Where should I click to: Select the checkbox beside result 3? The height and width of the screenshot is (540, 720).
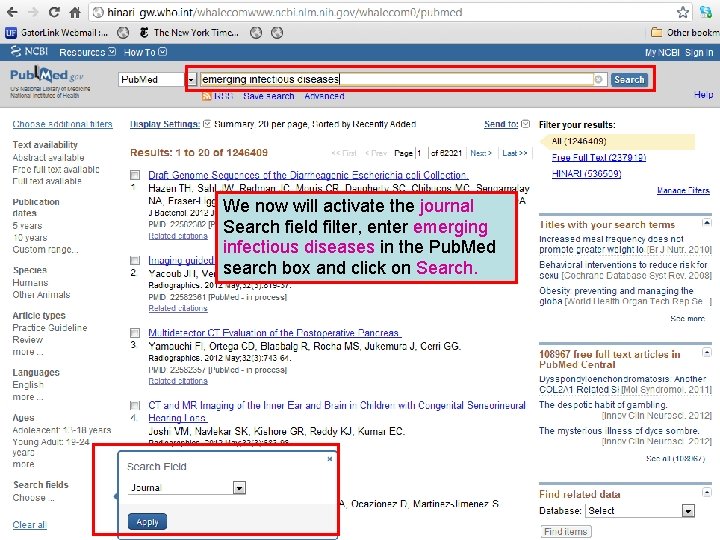pos(135,332)
